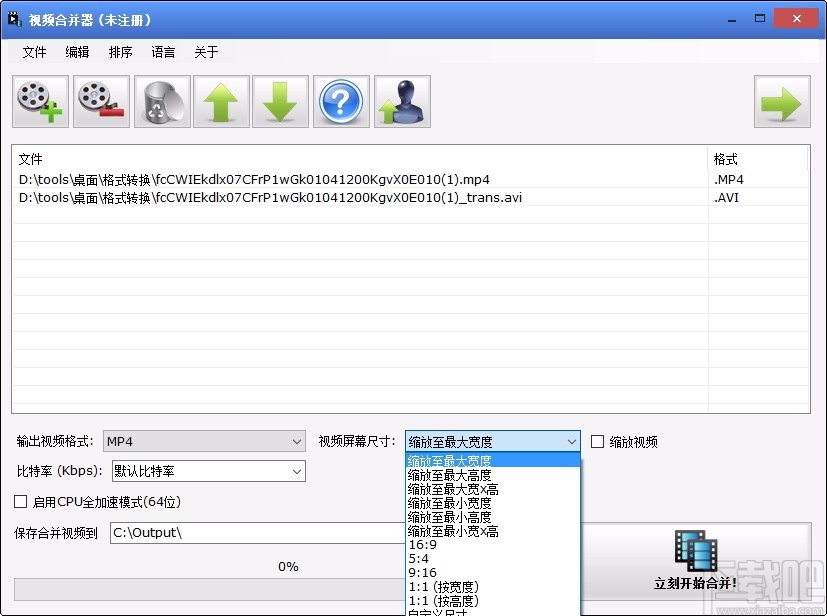827x616 pixels.
Task: Click the add video file icon
Action: click(40, 101)
